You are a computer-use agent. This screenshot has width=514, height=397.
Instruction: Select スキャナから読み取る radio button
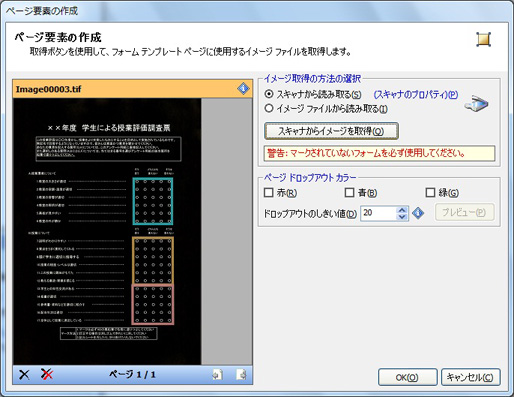tap(269, 94)
